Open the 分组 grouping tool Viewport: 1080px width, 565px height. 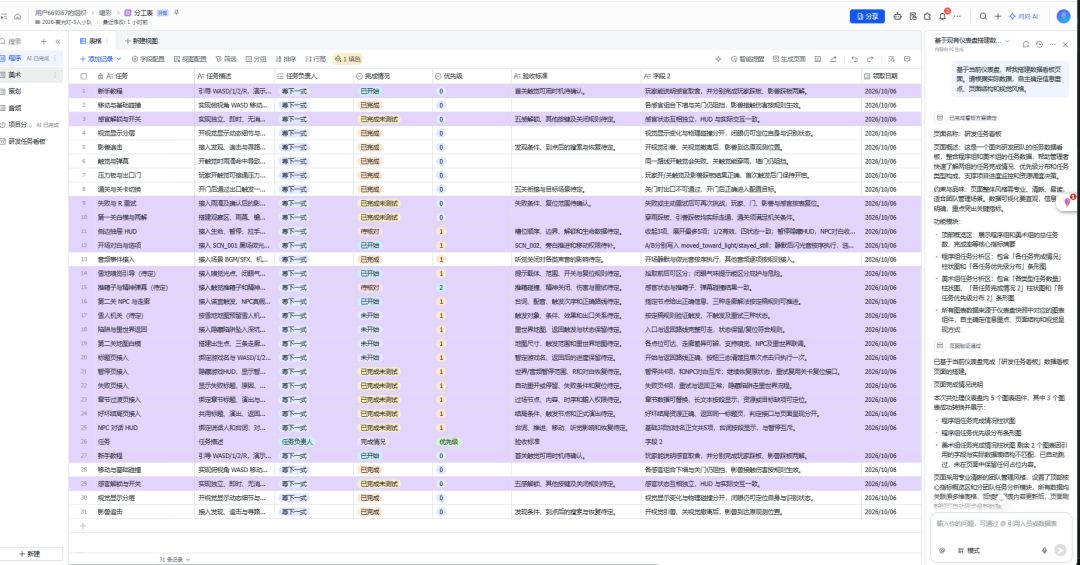pos(256,59)
